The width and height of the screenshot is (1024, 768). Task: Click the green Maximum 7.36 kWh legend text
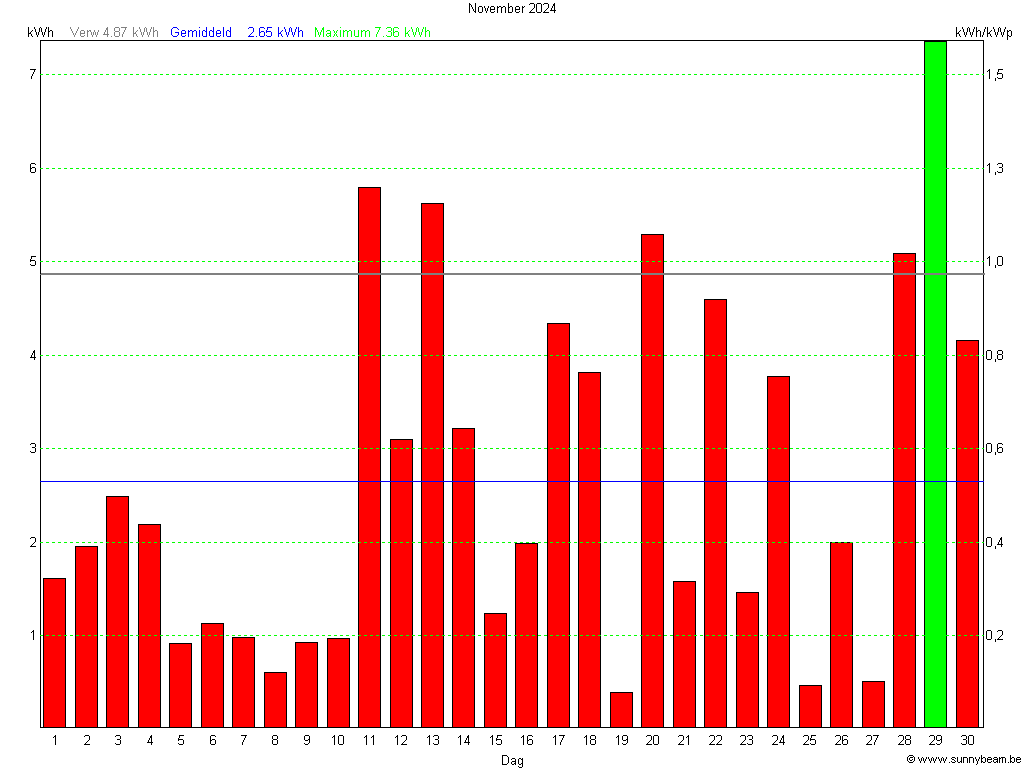[x=372, y=32]
